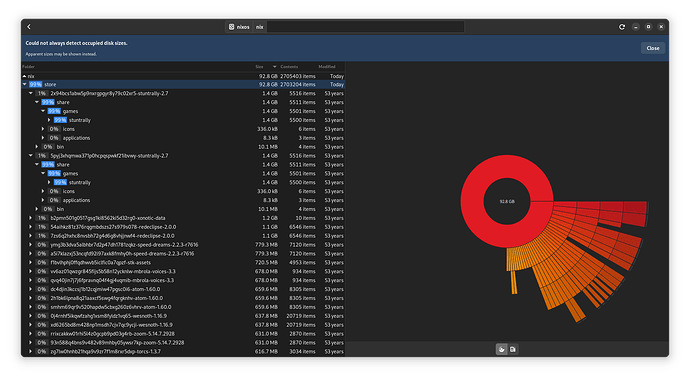
Task: Select the nix path segment
Action: tap(260, 27)
